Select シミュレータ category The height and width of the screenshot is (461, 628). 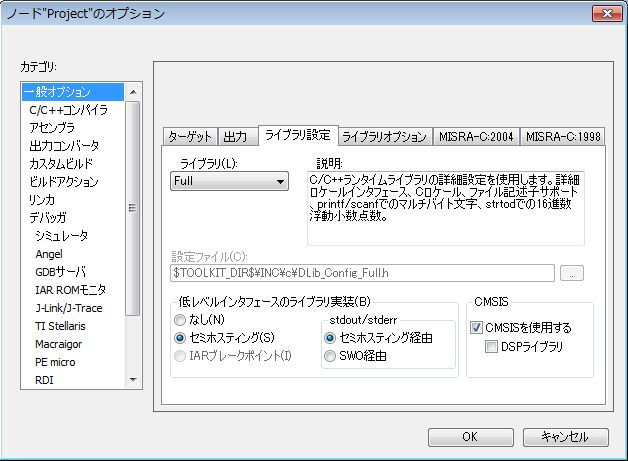click(x=61, y=236)
